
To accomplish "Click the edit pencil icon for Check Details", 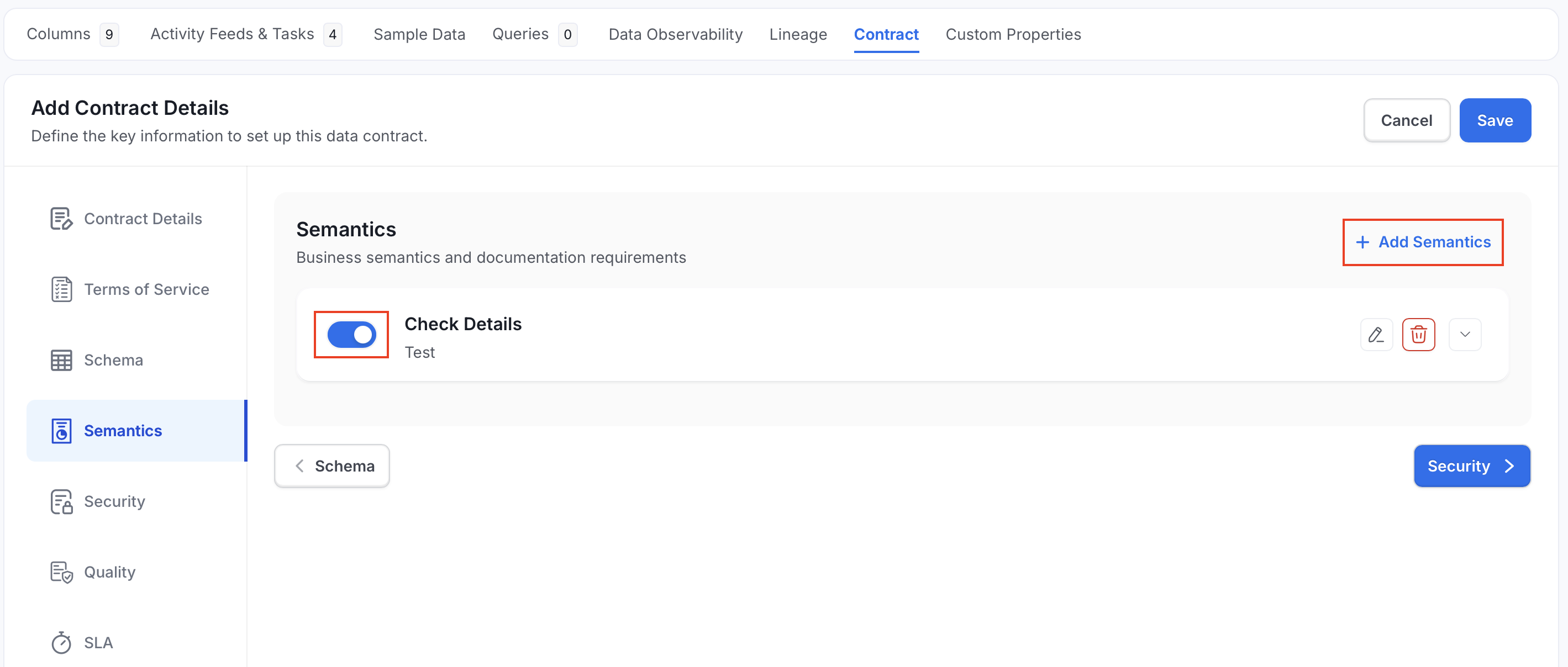I will pyautogui.click(x=1376, y=334).
